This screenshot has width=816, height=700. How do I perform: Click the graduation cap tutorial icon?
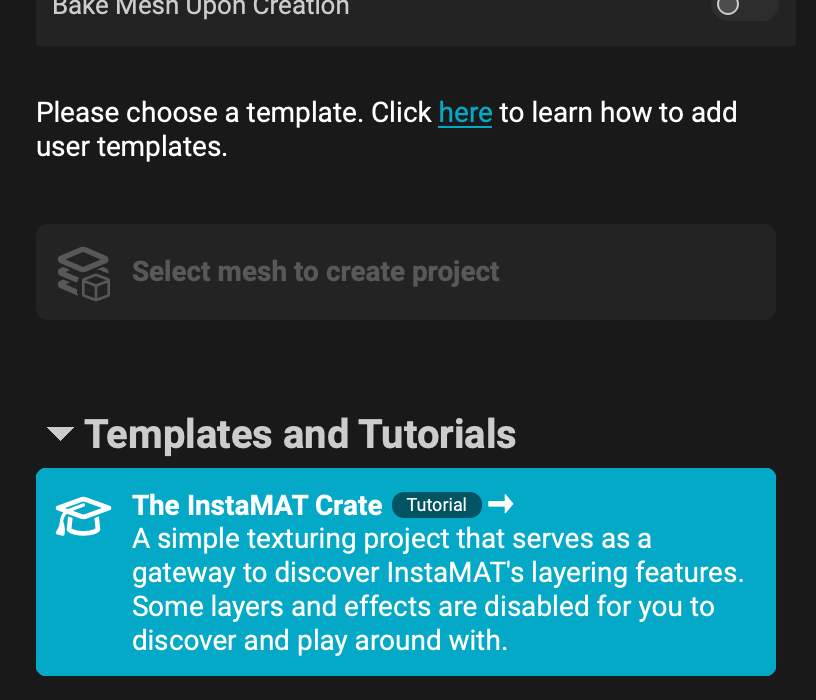point(83,514)
